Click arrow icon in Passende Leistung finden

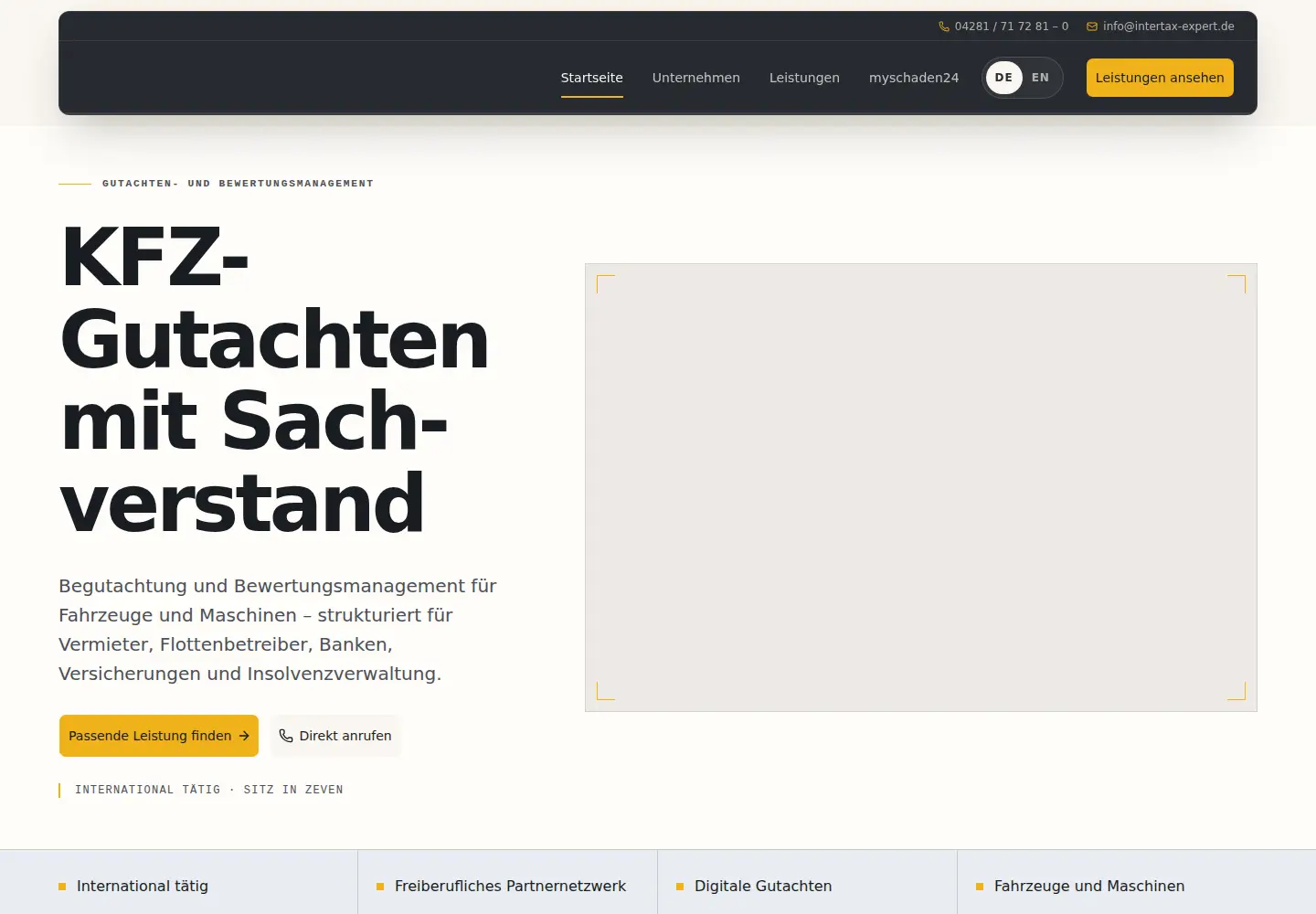244,736
